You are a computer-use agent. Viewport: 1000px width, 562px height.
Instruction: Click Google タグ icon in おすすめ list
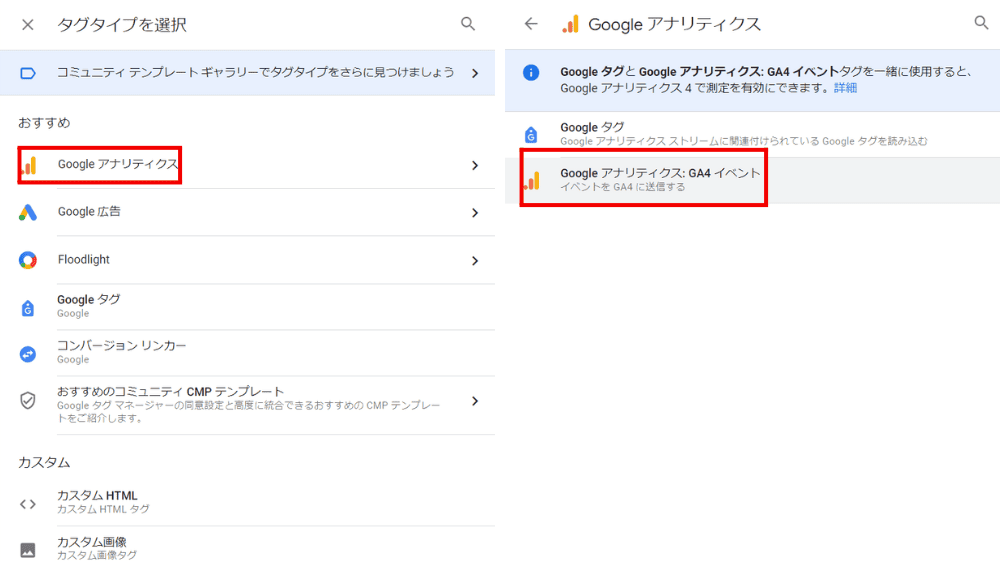click(28, 308)
